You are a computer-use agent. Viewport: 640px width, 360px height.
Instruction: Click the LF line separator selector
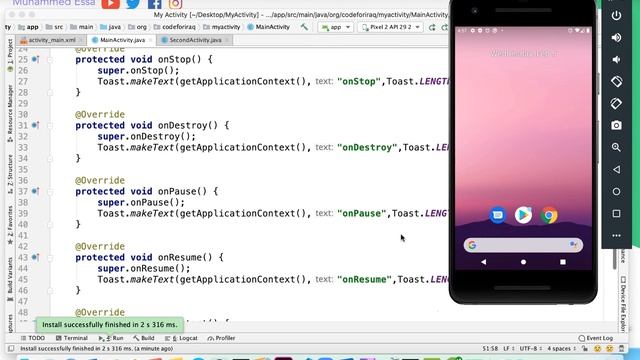pyautogui.click(x=508, y=349)
